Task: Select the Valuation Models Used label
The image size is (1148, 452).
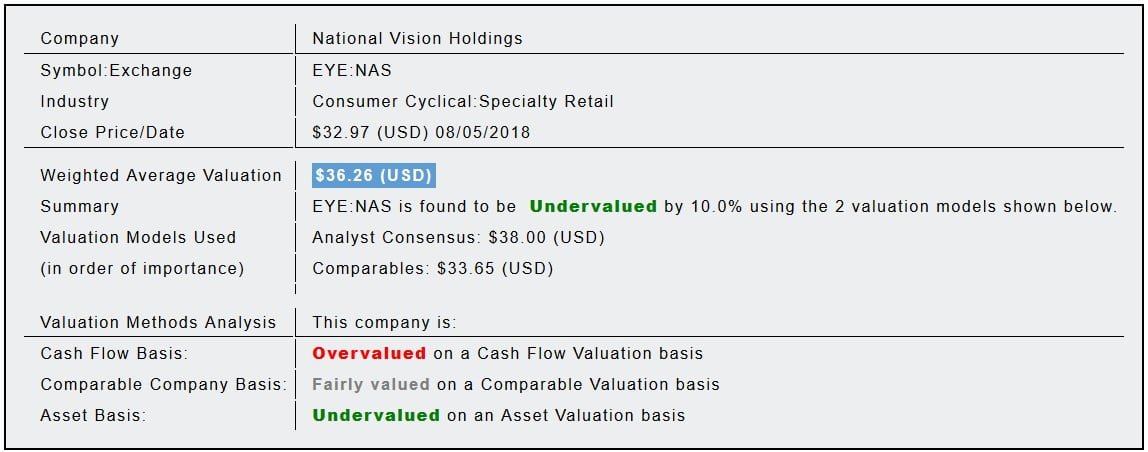Action: point(138,237)
